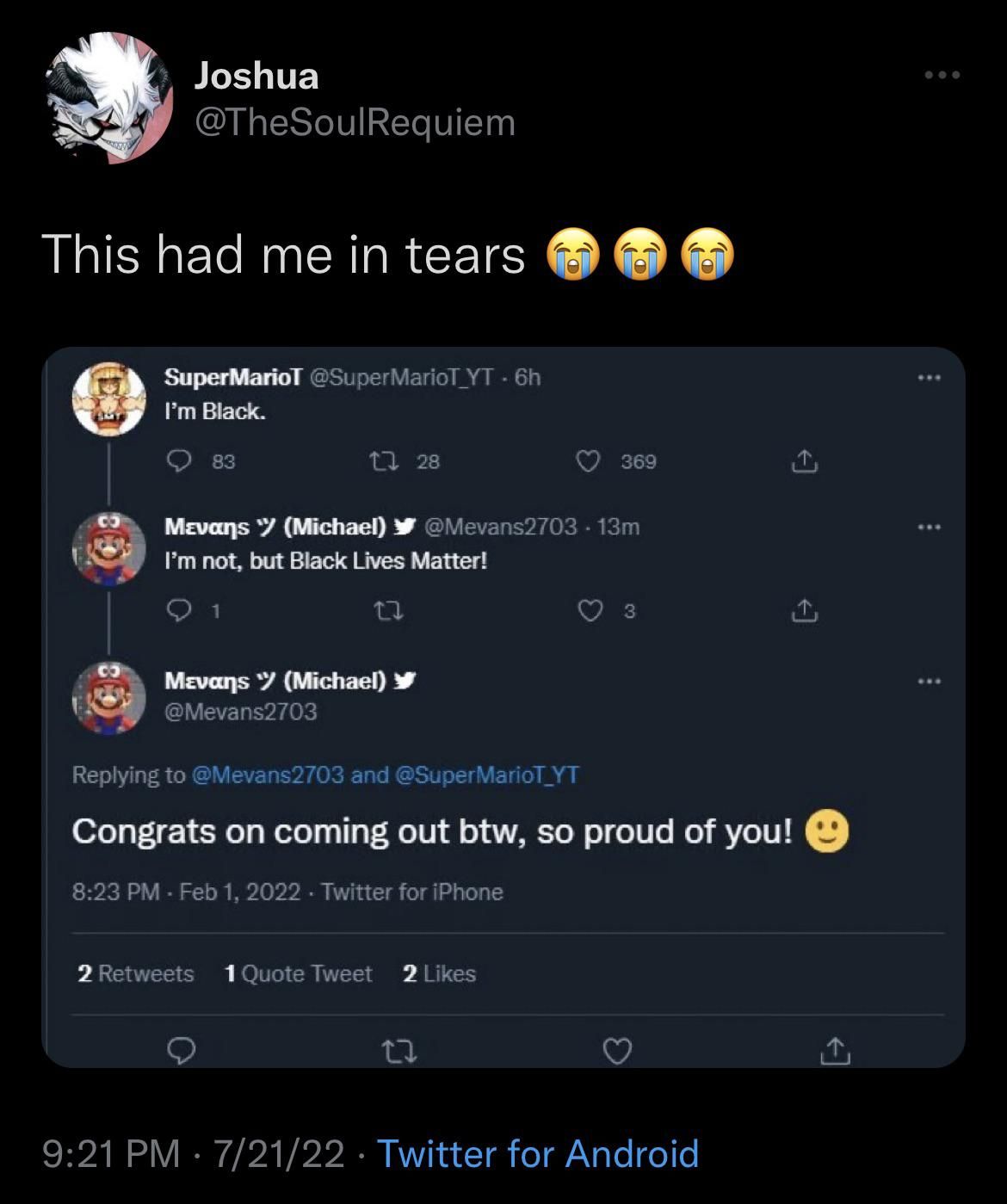Open the Twitter for Android source link
Screen dimensions: 1007x1204
point(538,1153)
